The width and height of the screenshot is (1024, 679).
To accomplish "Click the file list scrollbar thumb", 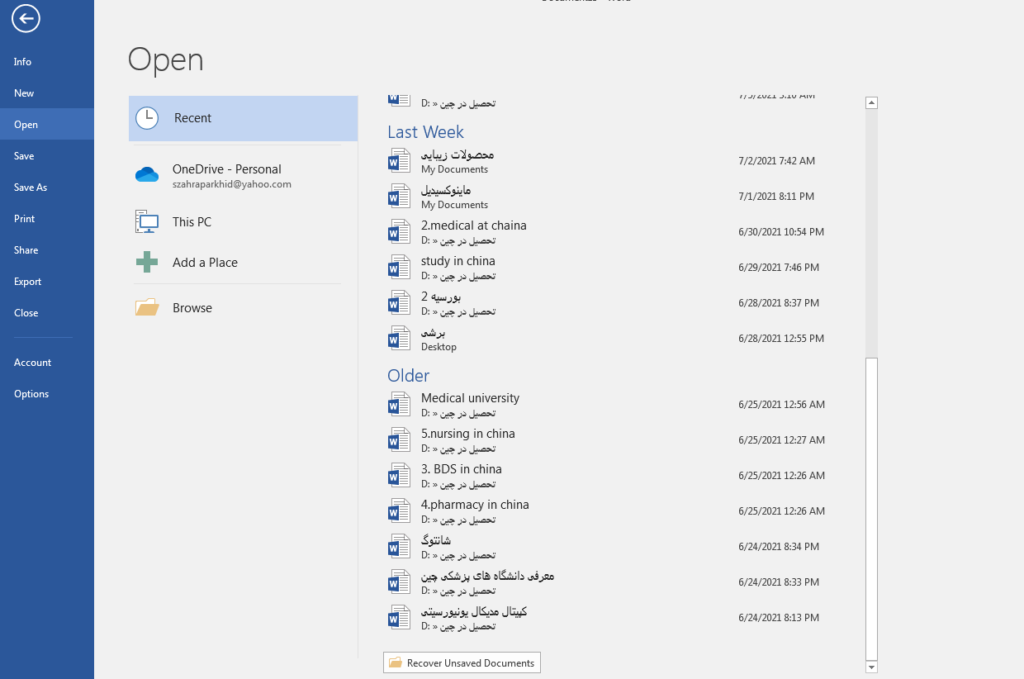I will tap(871, 509).
